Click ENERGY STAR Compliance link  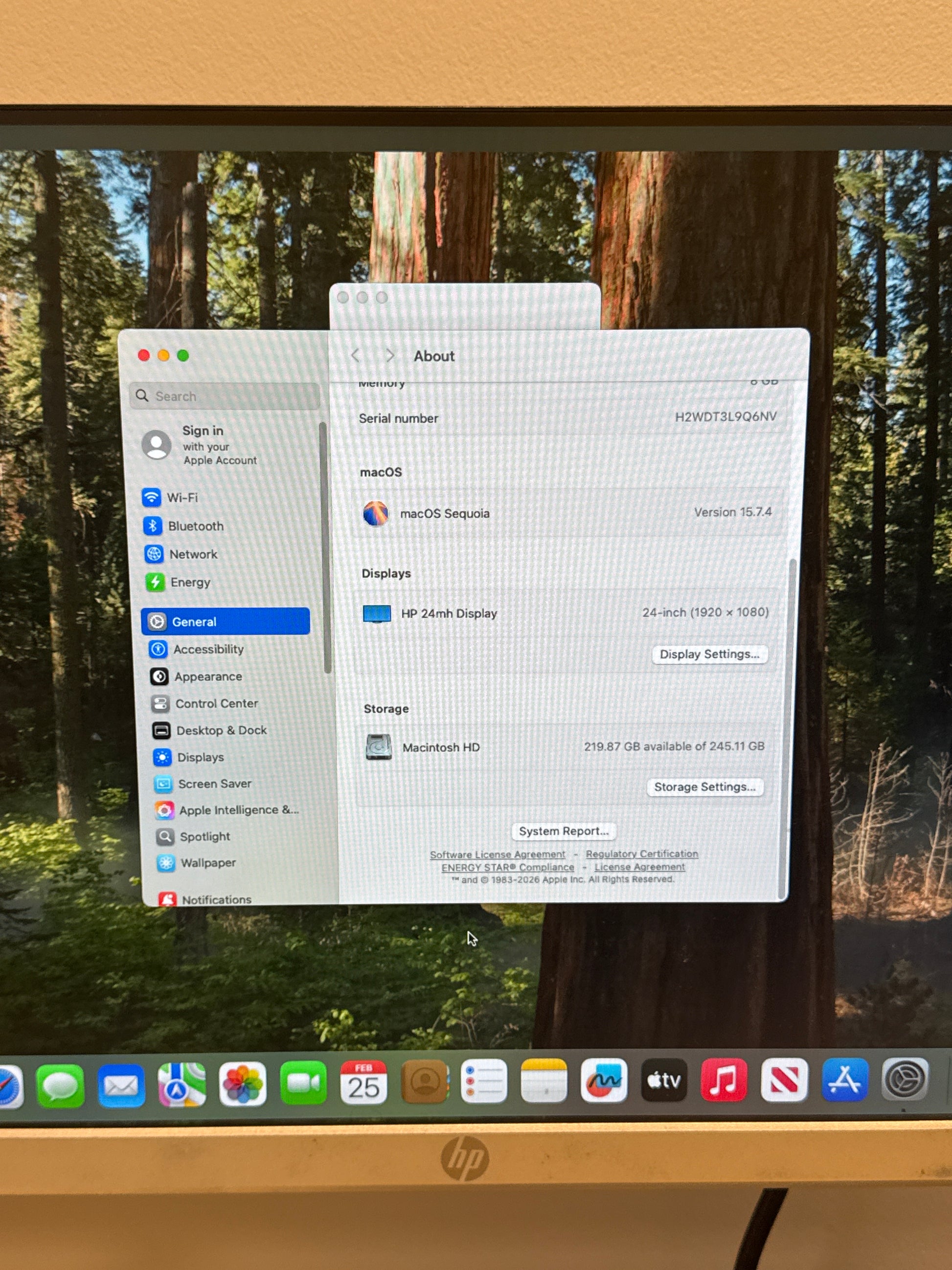(x=507, y=867)
